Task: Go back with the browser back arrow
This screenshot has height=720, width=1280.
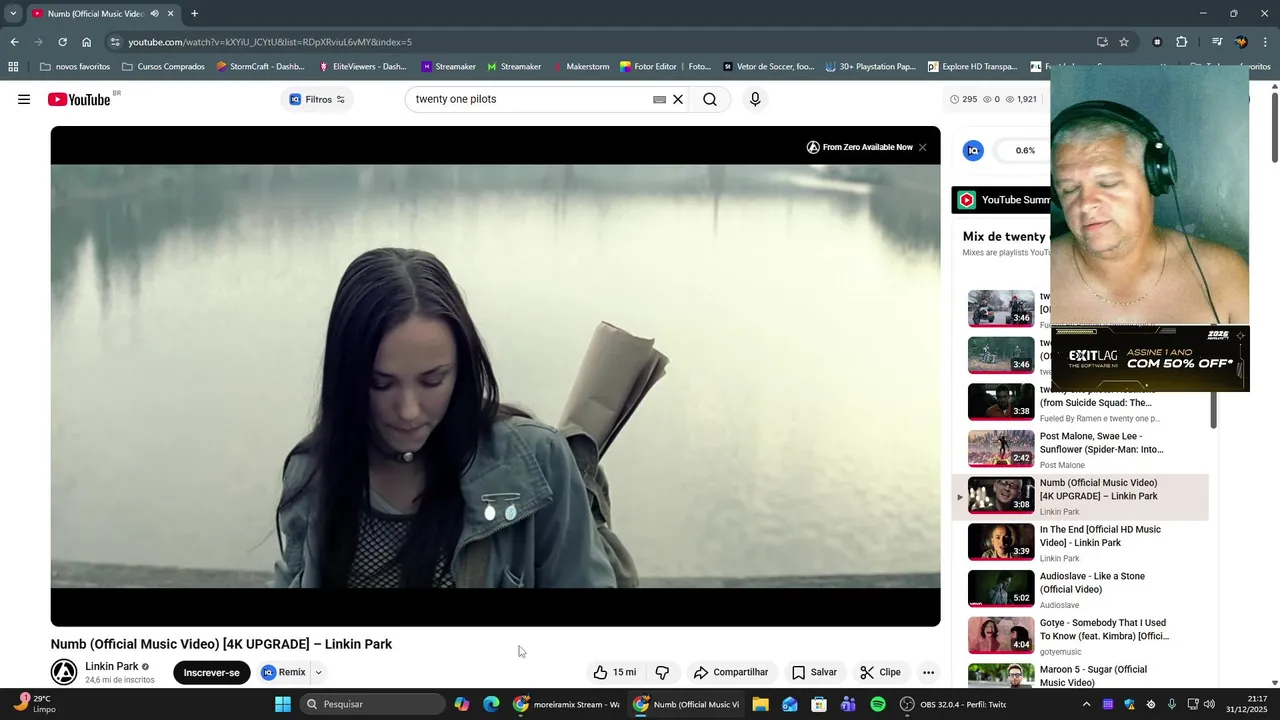Action: (x=14, y=42)
